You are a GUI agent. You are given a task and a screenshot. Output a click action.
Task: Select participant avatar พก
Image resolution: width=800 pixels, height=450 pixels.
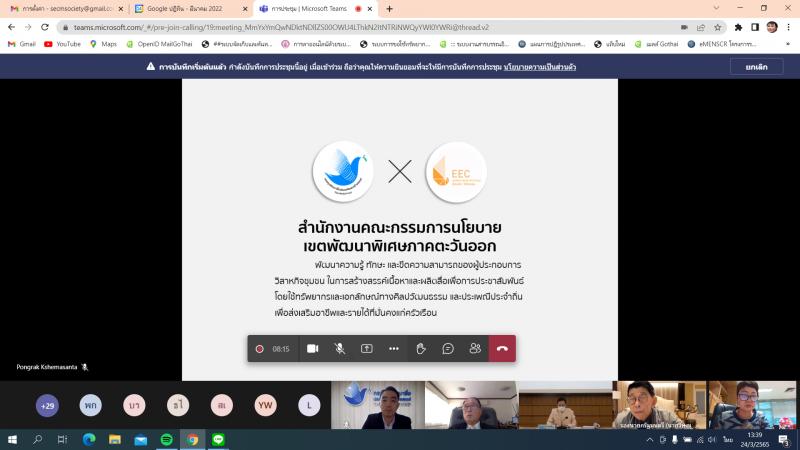91,406
